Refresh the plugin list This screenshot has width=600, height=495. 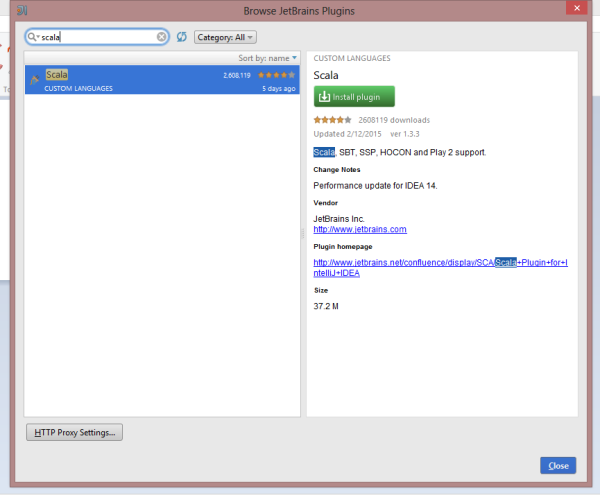point(181,37)
